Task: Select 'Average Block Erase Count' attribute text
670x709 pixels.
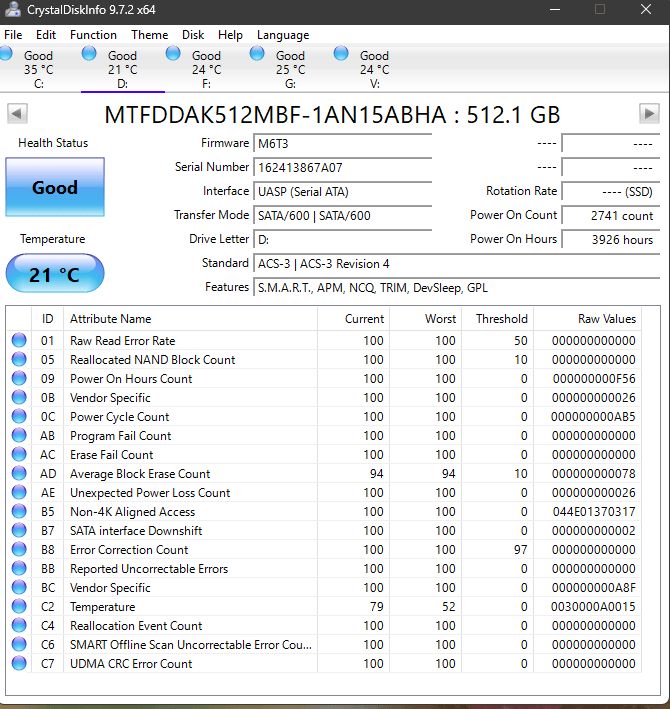Action: 140,474
